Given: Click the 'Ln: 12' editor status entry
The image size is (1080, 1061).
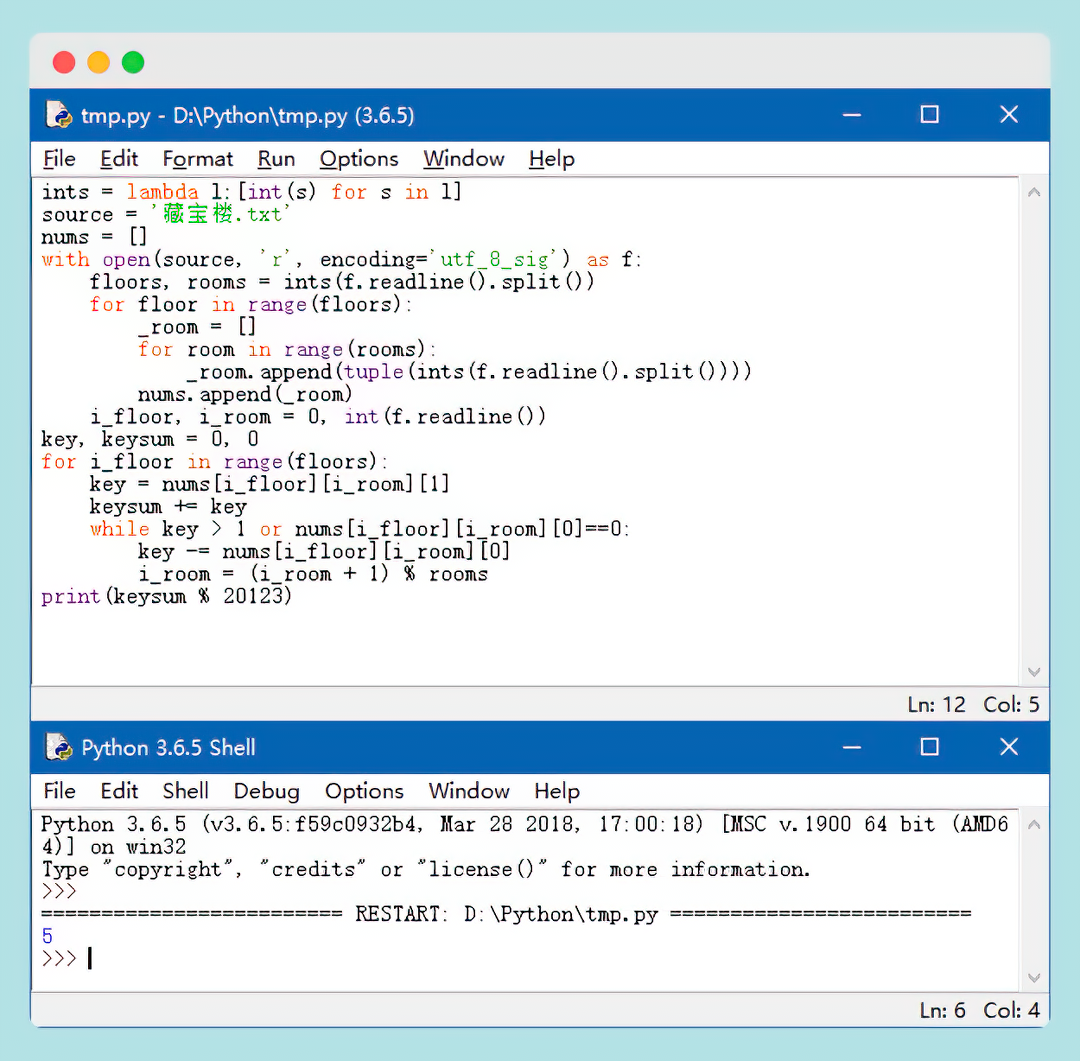Looking at the screenshot, I should [936, 704].
